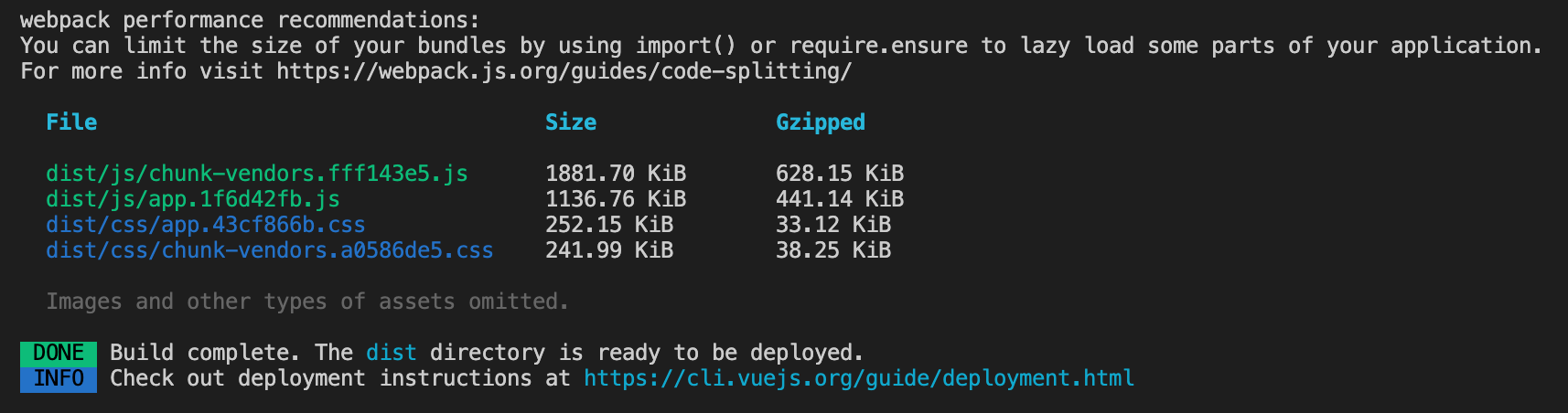Image resolution: width=1568 pixels, height=413 pixels.
Task: Click the 628.15 KiB gzipped value
Action: coord(840,174)
